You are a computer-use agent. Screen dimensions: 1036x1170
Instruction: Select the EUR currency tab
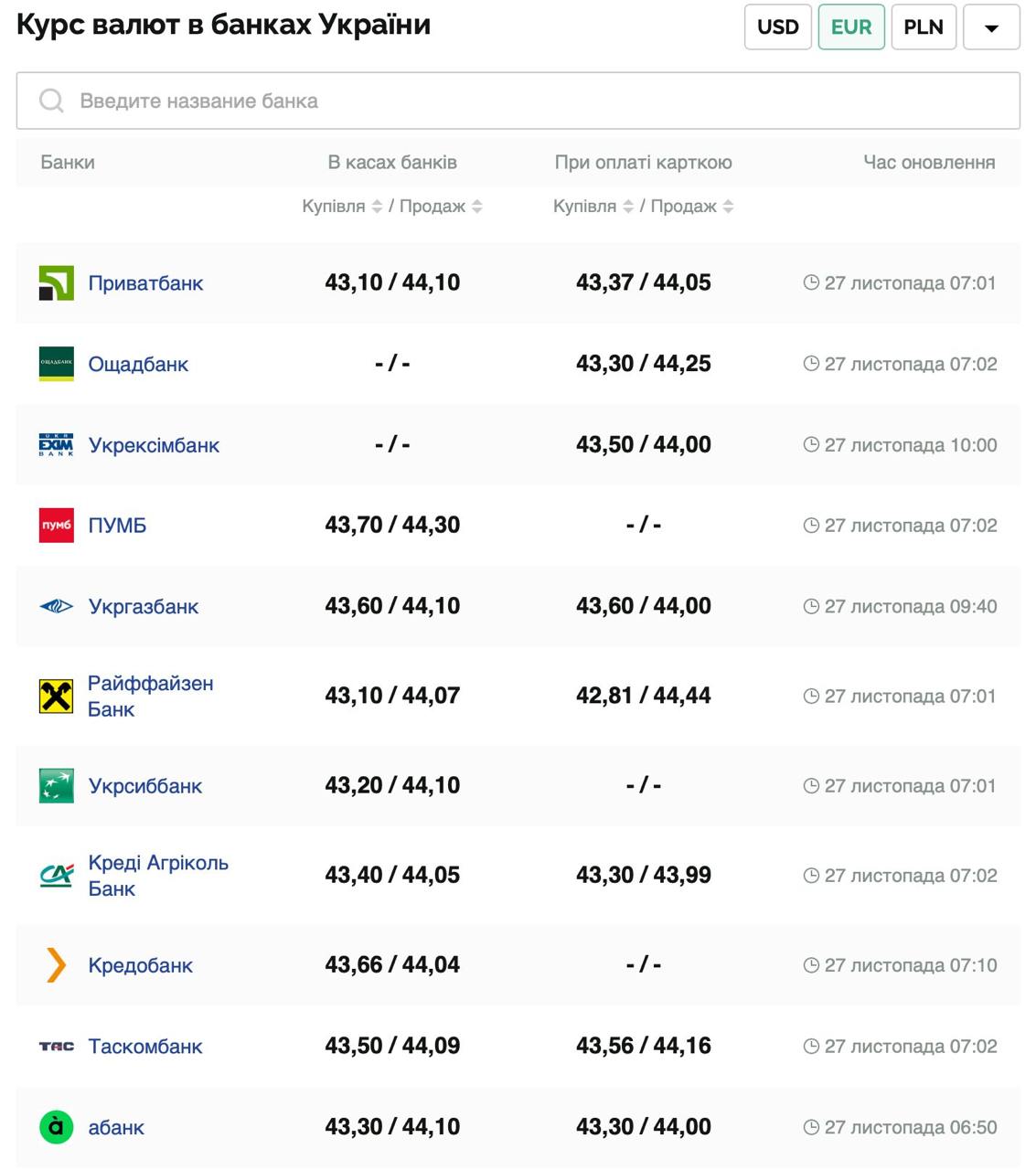pyautogui.click(x=850, y=27)
